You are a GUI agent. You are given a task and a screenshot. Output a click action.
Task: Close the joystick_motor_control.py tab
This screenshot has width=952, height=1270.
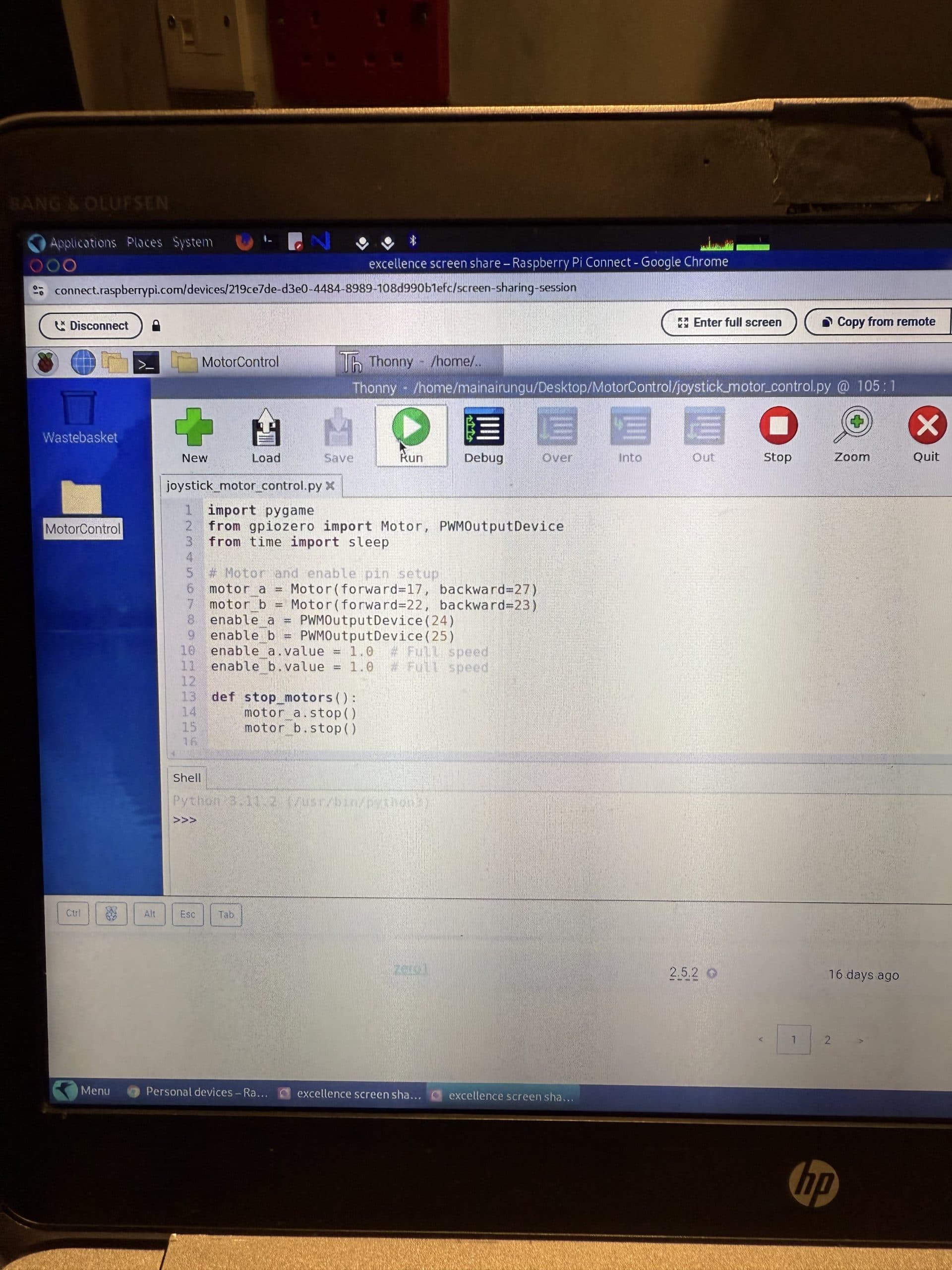pyautogui.click(x=330, y=486)
